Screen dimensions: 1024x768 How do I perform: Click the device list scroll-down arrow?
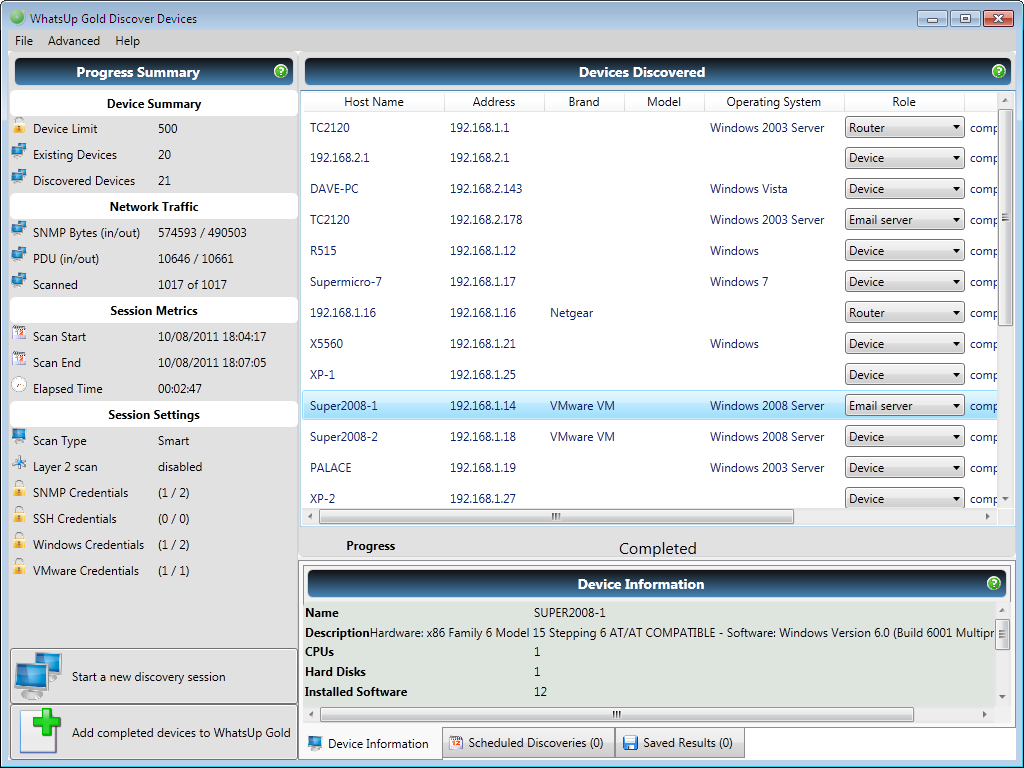(1005, 499)
